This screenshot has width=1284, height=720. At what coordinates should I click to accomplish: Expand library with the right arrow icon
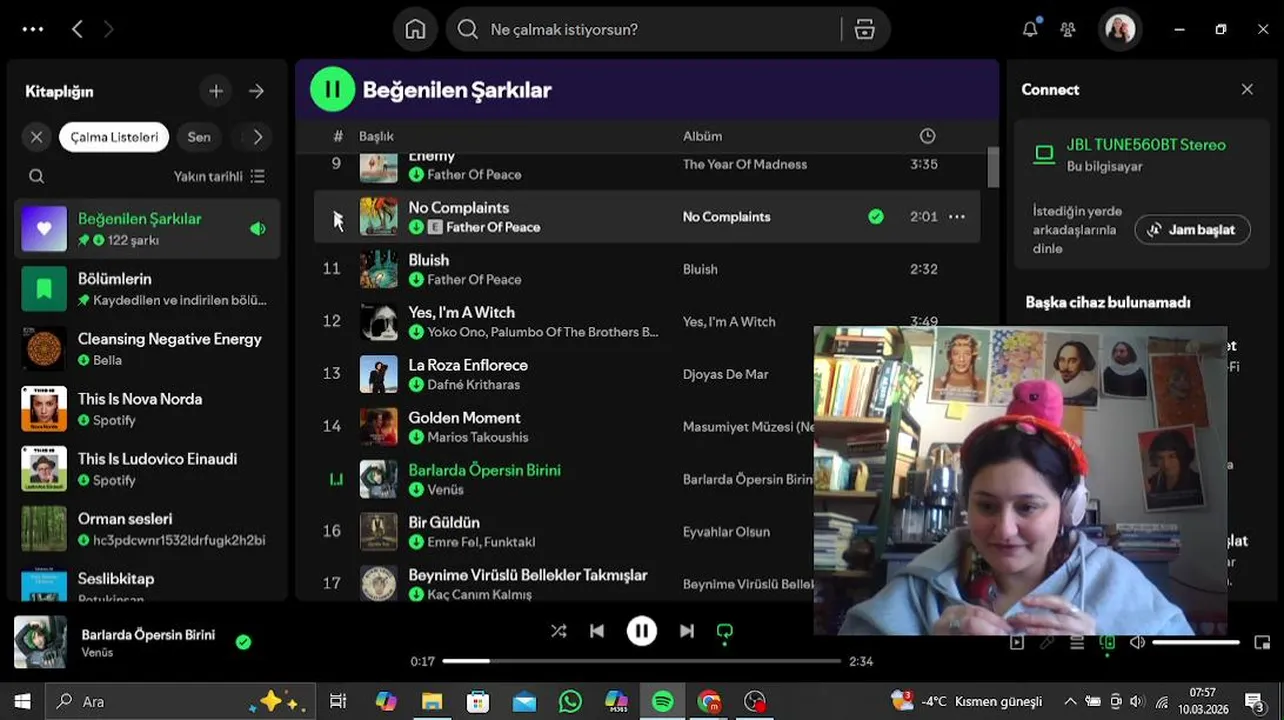[x=257, y=91]
